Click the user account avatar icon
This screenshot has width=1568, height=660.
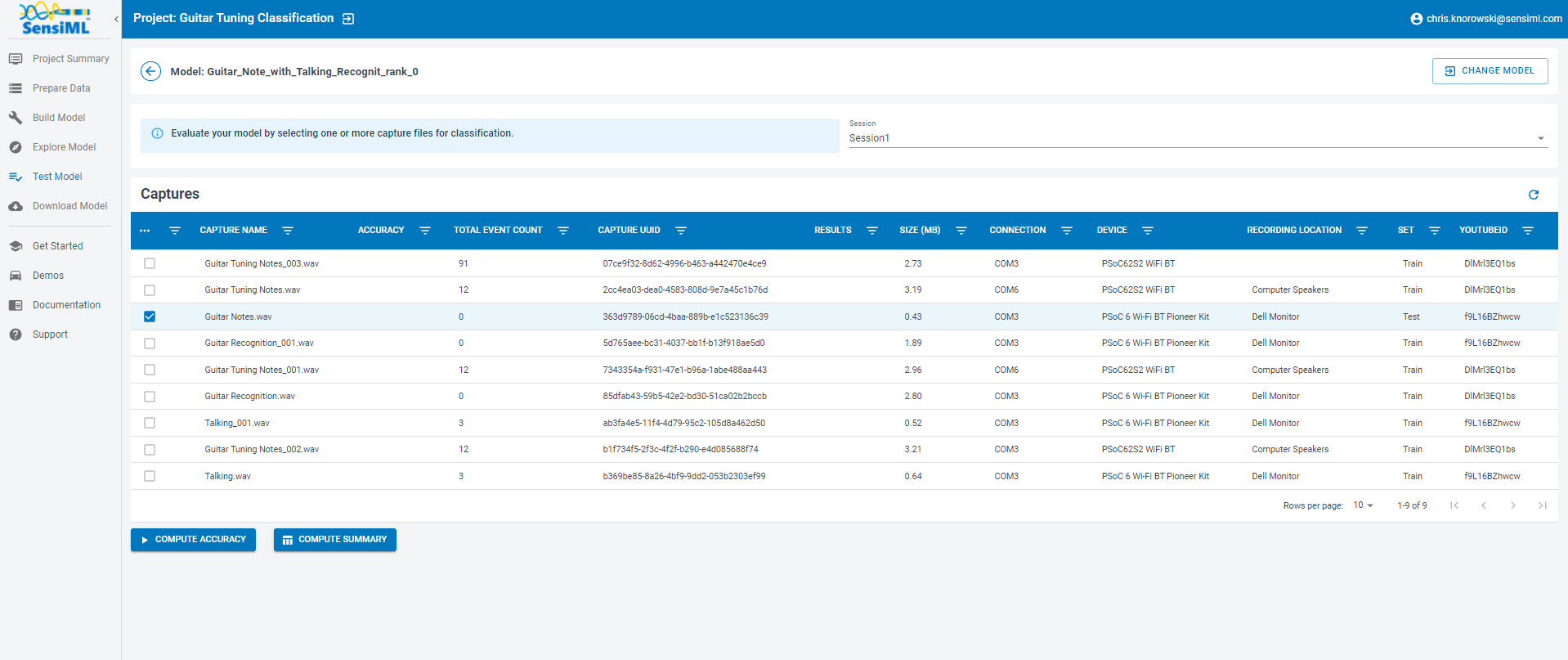tap(1416, 19)
